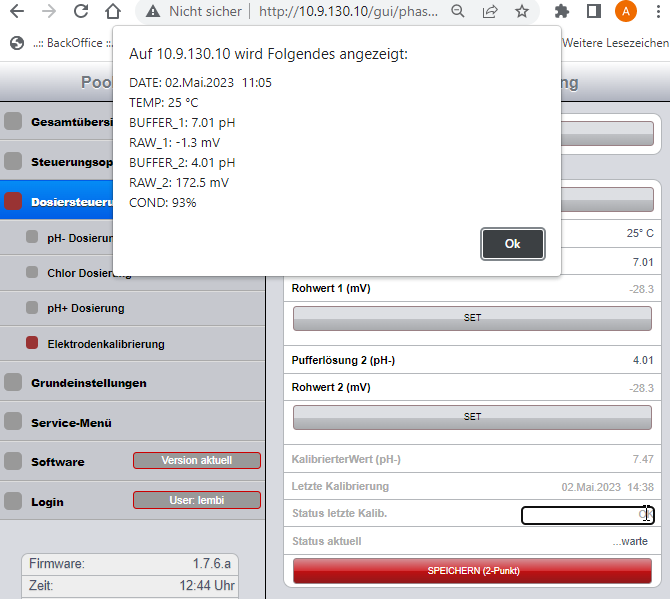Screen dimensions: 670x599
Task: Click the Rohwert 2 value -28.3
Action: coord(641,388)
